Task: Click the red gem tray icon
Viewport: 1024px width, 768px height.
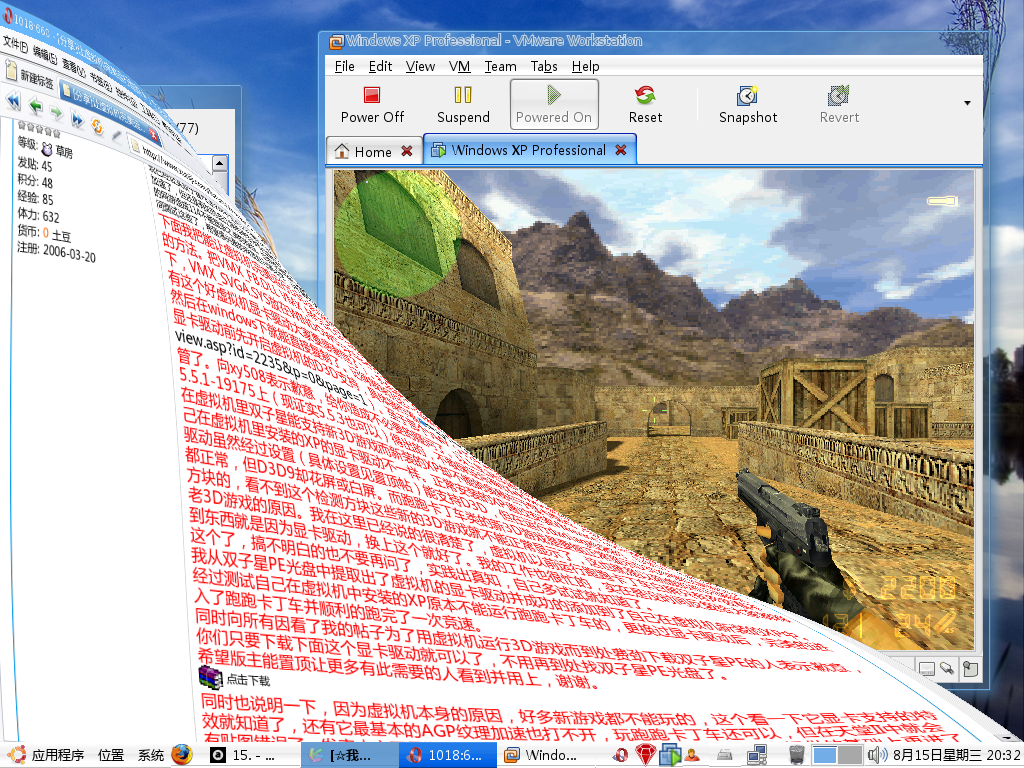Action: point(645,755)
